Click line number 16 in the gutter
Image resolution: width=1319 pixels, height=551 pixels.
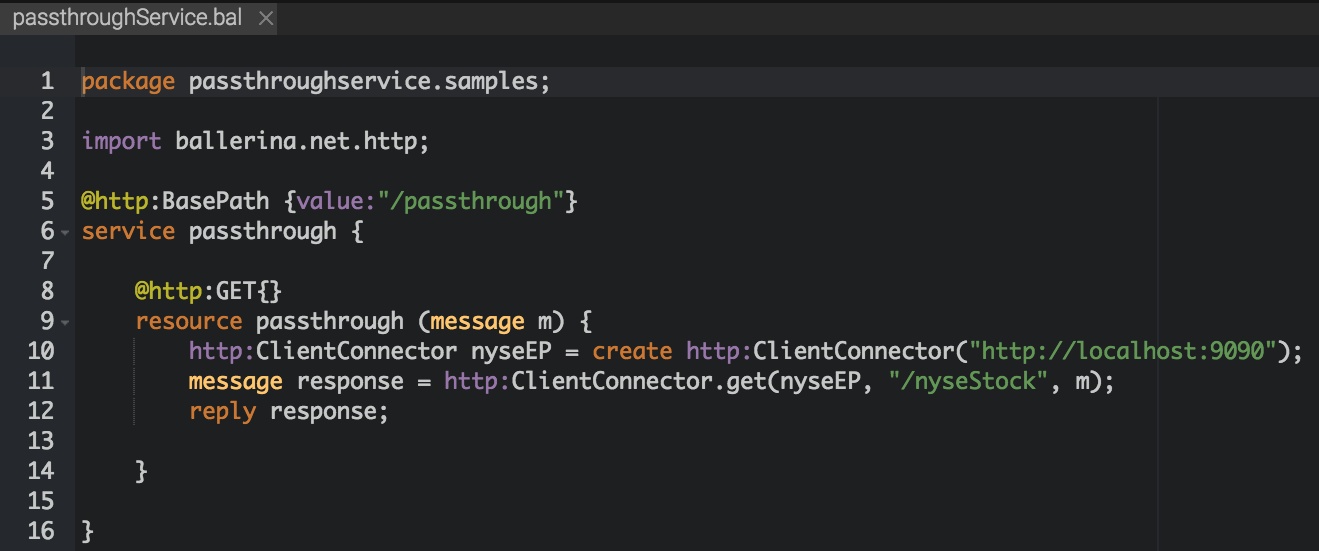point(41,531)
